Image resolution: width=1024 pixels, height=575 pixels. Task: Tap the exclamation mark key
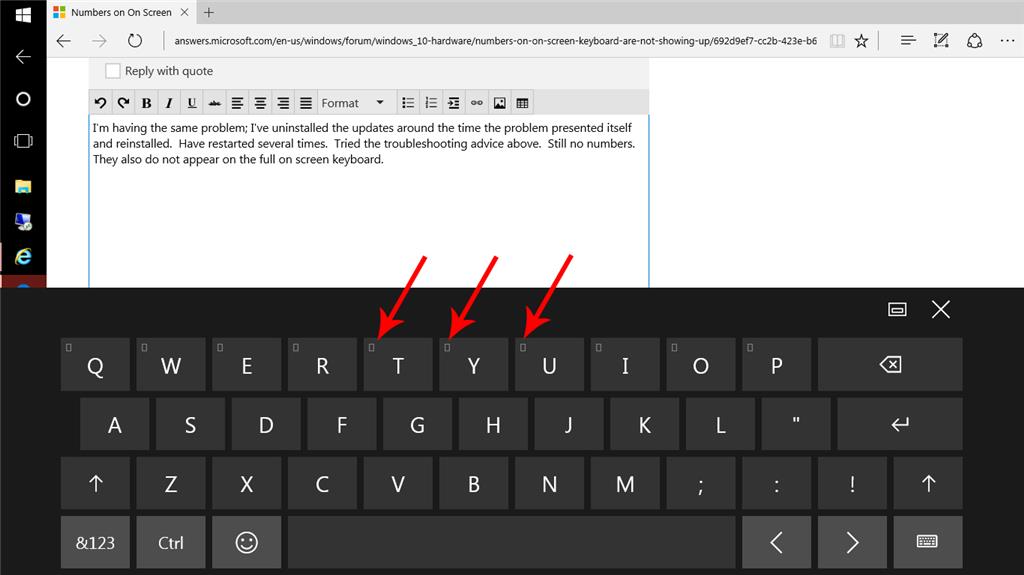pyautogui.click(x=852, y=483)
